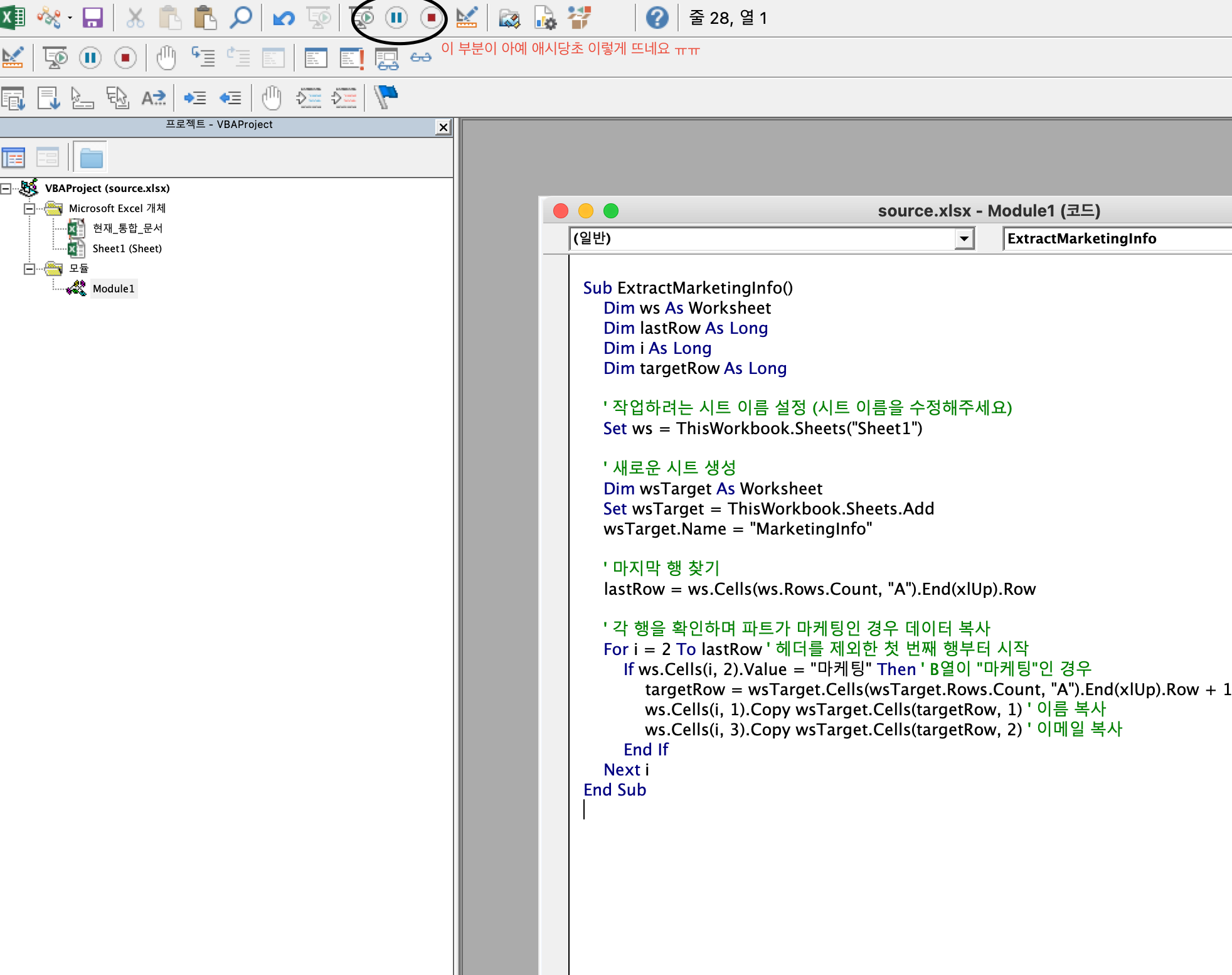Viewport: 1232px width, 975px height.
Task: Click the Quick Info icon
Action: [x=82, y=98]
